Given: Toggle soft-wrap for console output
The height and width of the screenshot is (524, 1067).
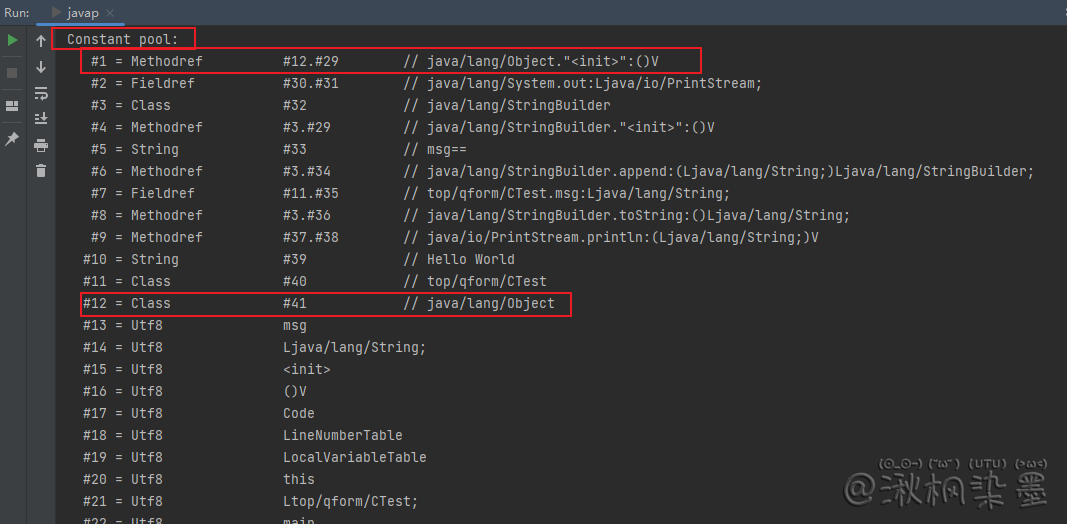Looking at the screenshot, I should 41,93.
